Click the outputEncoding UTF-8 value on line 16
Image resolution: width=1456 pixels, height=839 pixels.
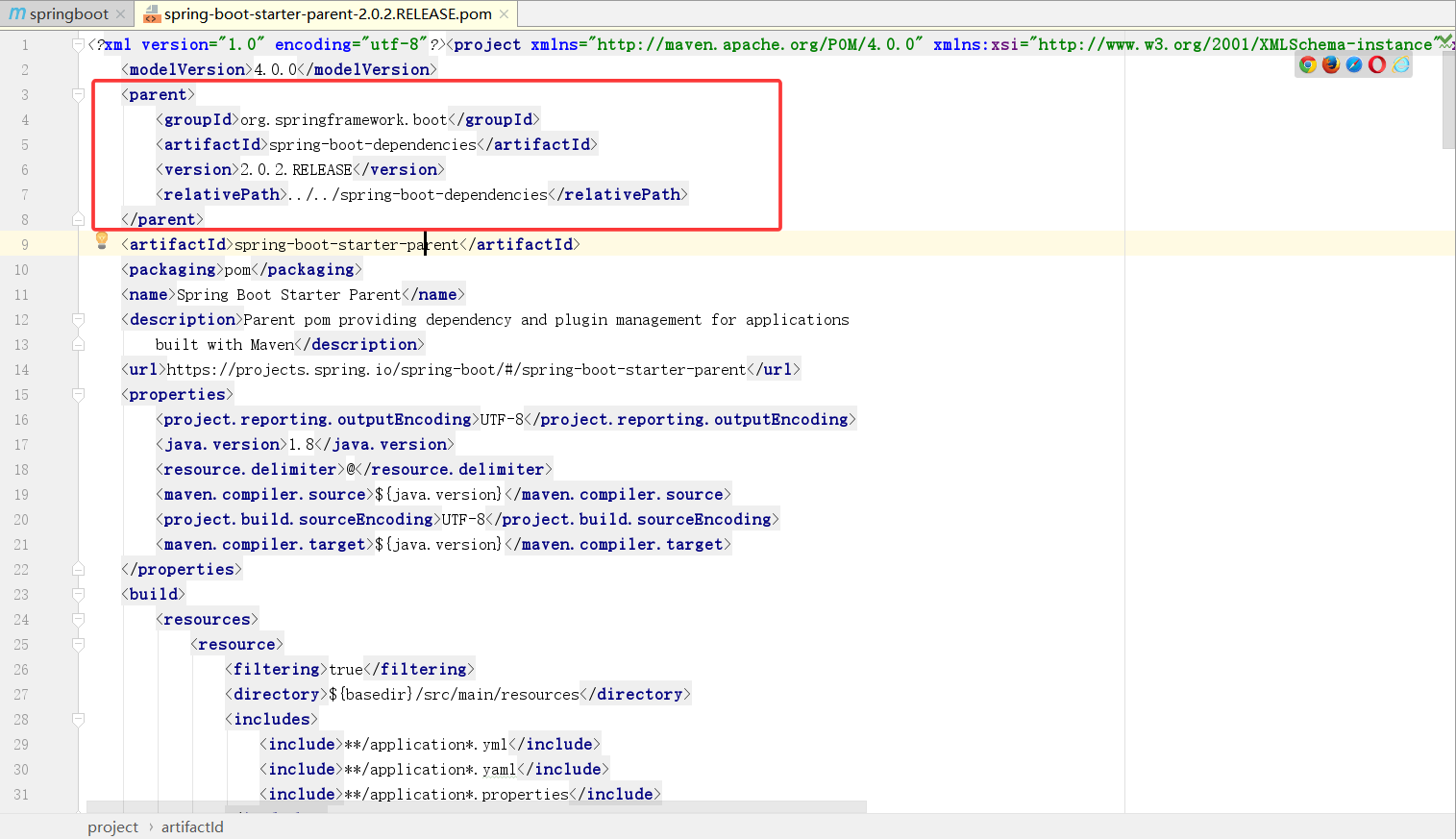click(502, 419)
